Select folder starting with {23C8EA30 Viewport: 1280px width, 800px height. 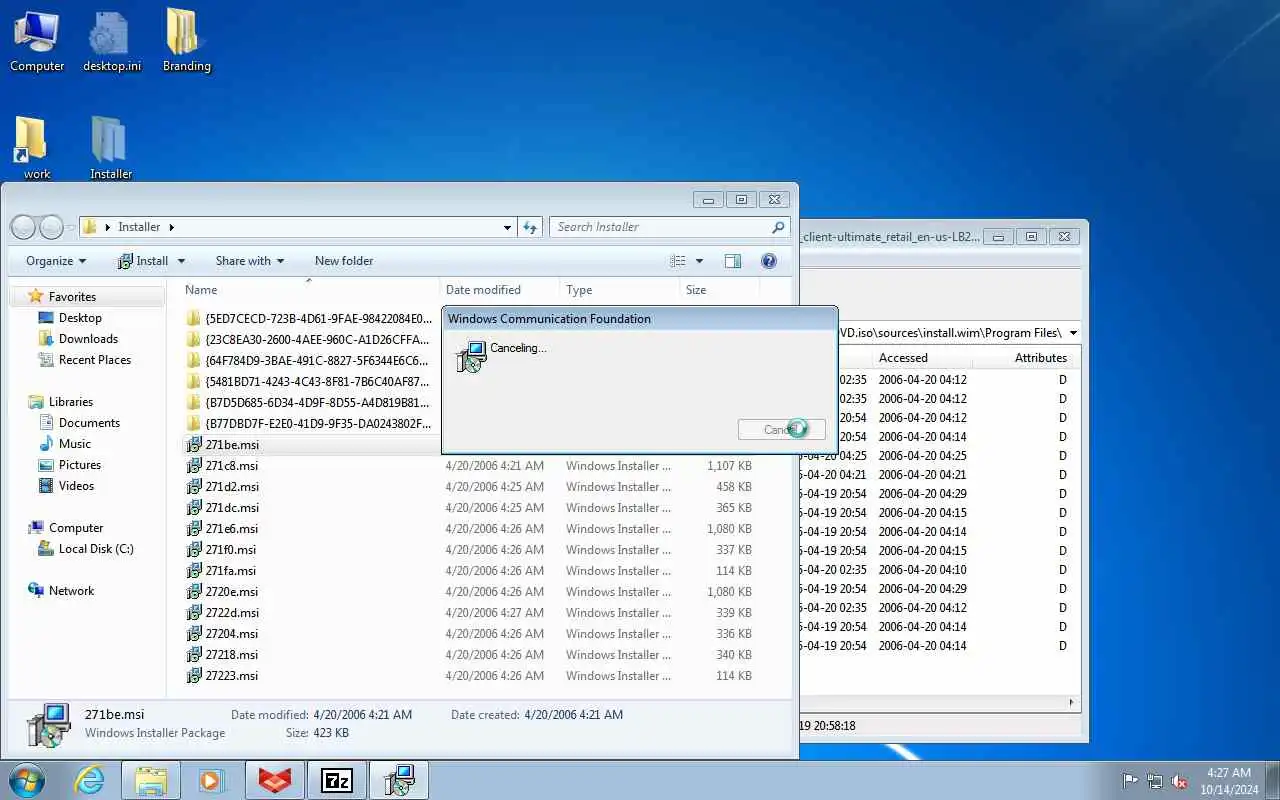click(x=310, y=340)
